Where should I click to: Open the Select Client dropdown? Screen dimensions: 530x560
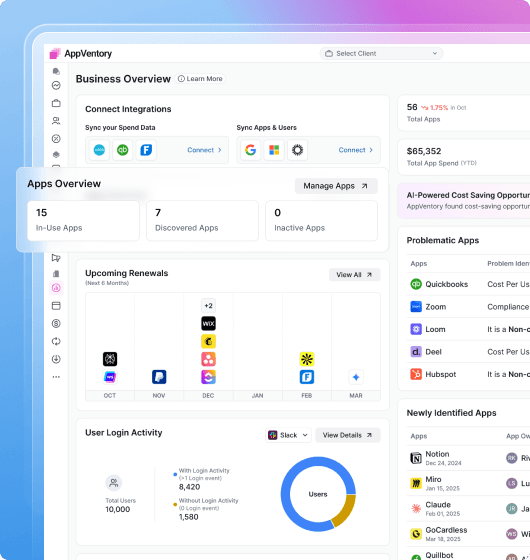click(x=381, y=54)
